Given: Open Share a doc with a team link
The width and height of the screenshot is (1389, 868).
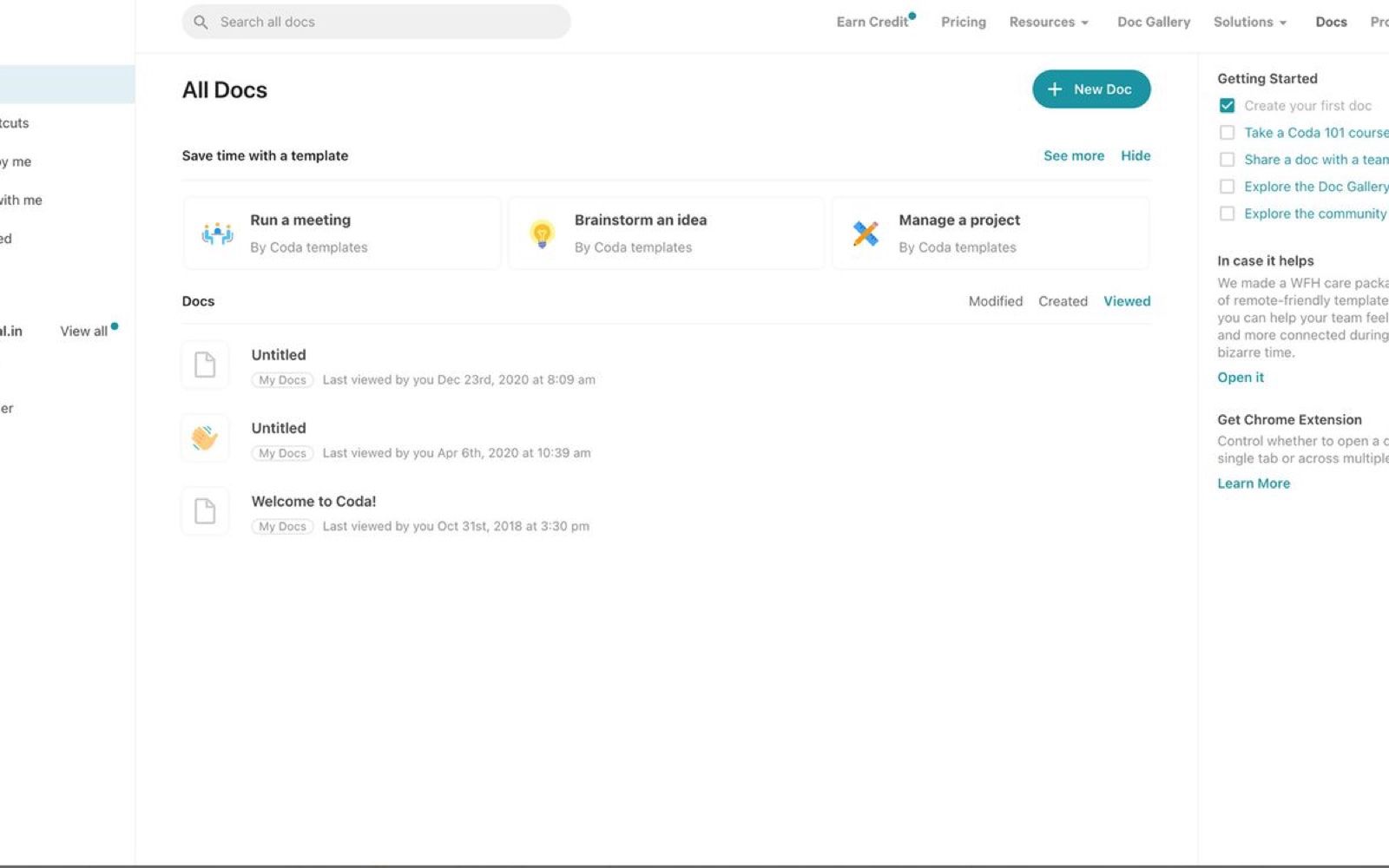Looking at the screenshot, I should click(x=1316, y=160).
